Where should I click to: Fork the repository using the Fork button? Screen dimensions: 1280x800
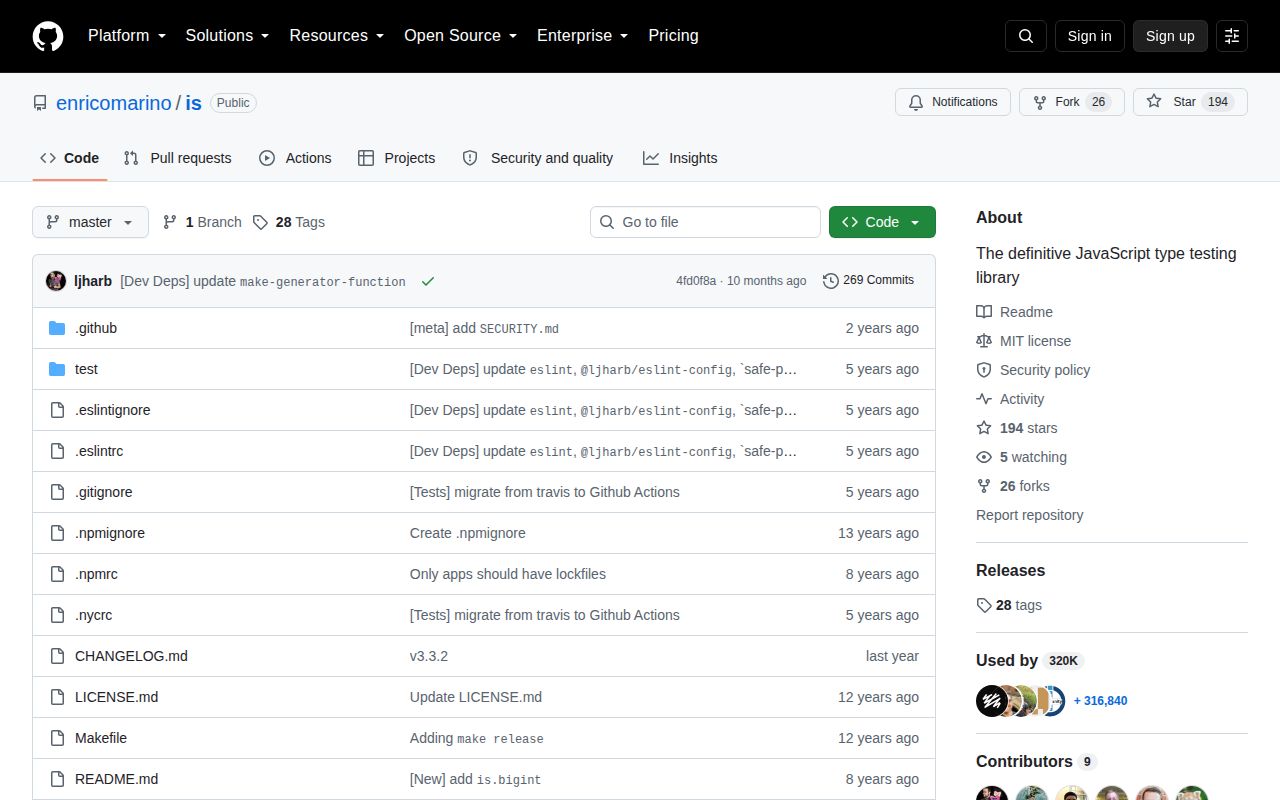click(x=1072, y=102)
